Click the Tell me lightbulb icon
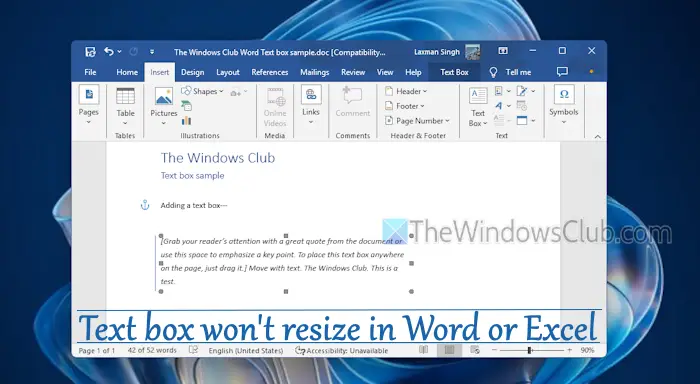Image resolution: width=700 pixels, height=384 pixels. [493, 72]
